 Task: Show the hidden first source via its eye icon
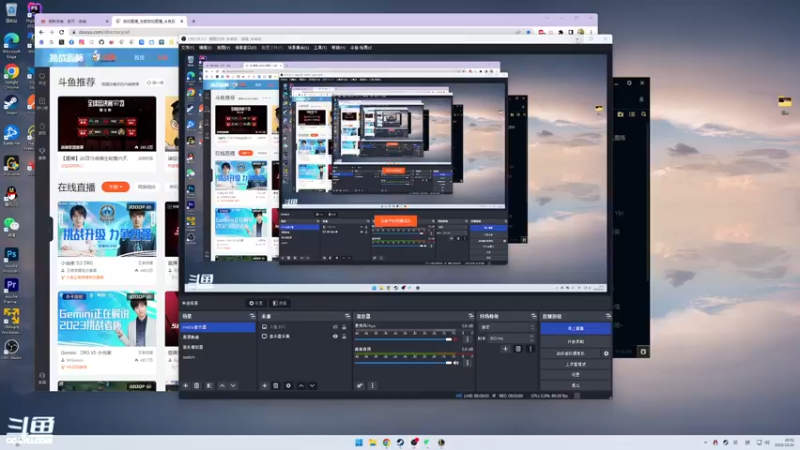point(335,327)
